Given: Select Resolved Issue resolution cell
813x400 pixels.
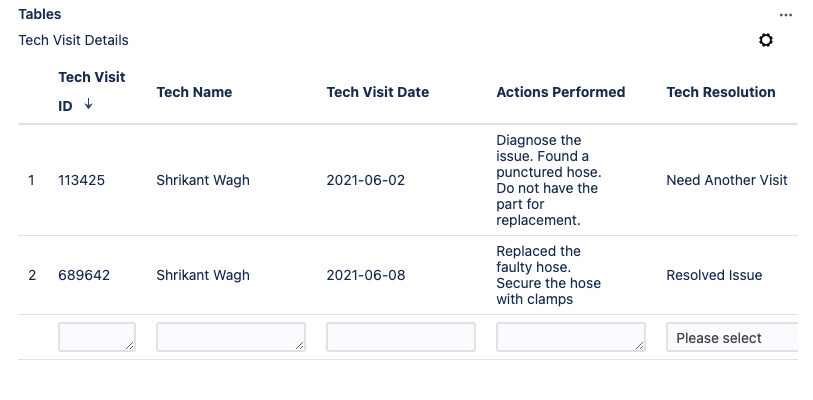Looking at the screenshot, I should tap(714, 275).
